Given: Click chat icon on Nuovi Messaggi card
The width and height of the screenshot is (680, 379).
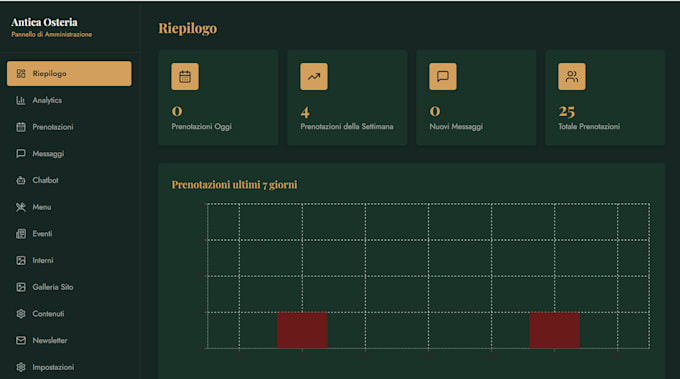Looking at the screenshot, I should pos(443,77).
